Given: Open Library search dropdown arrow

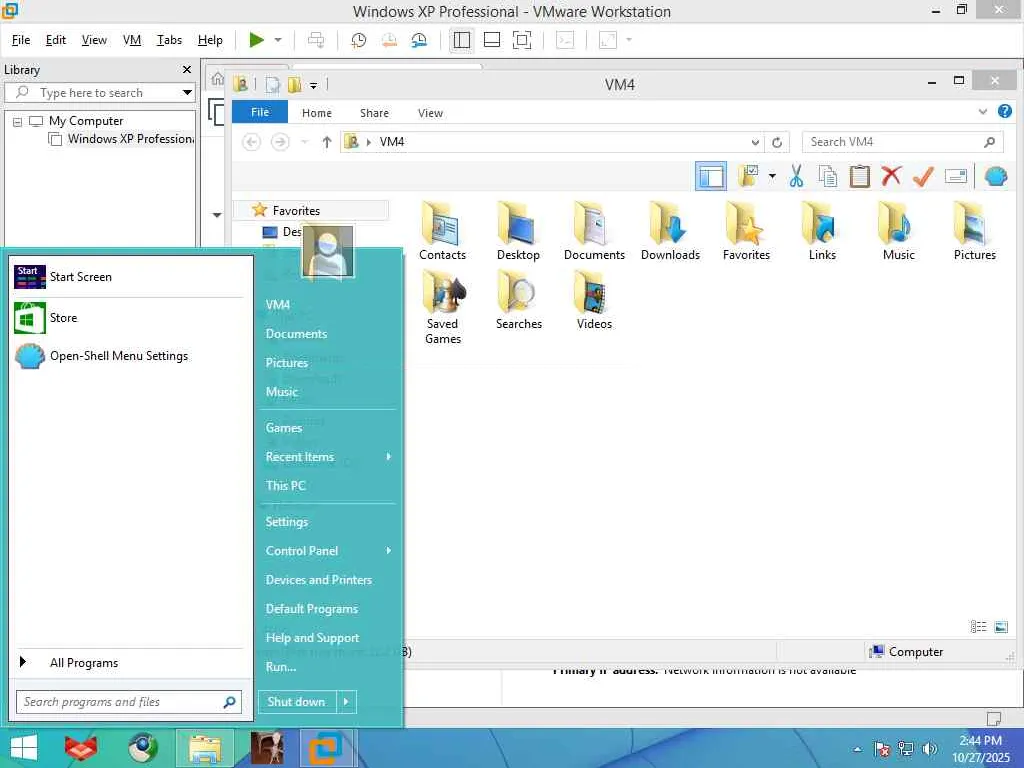Looking at the screenshot, I should coord(187,93).
